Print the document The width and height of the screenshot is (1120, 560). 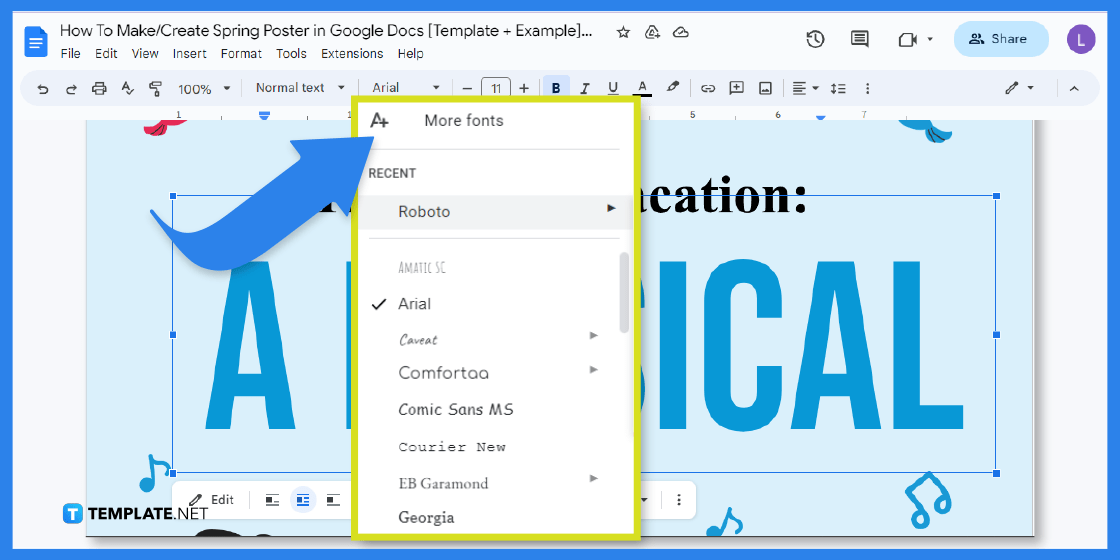[99, 89]
